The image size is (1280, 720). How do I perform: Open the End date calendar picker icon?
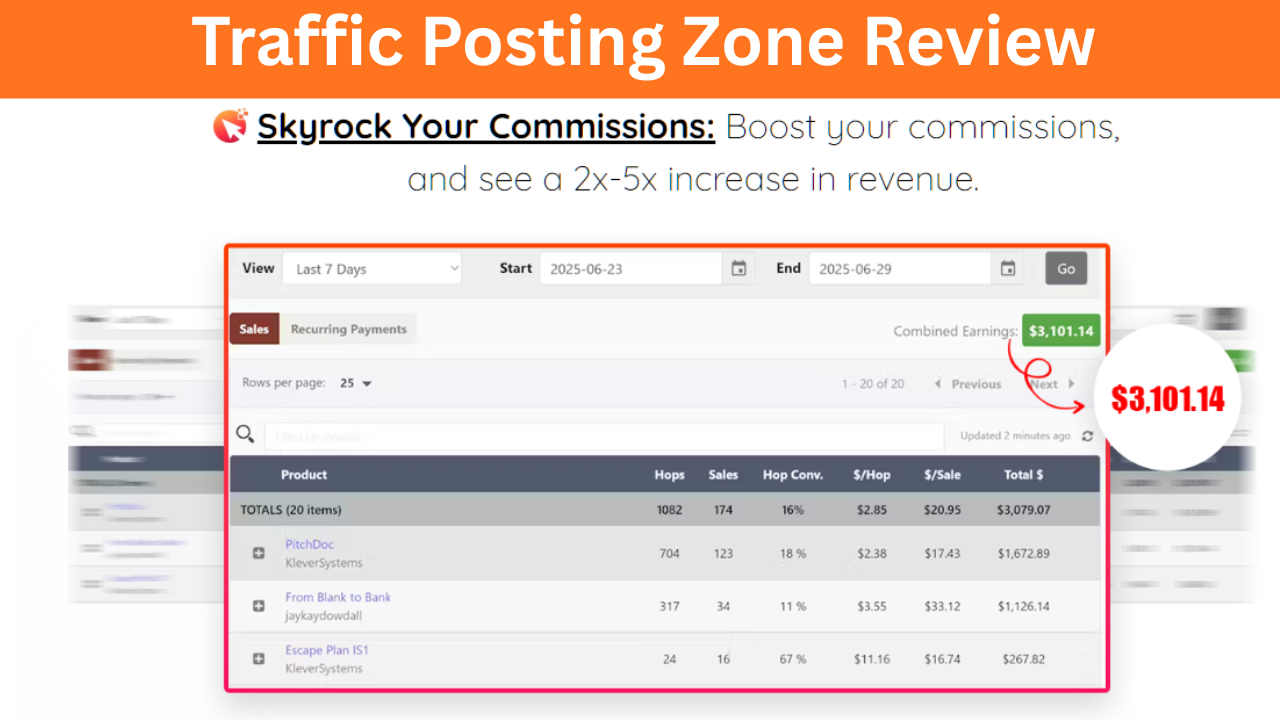click(1008, 269)
